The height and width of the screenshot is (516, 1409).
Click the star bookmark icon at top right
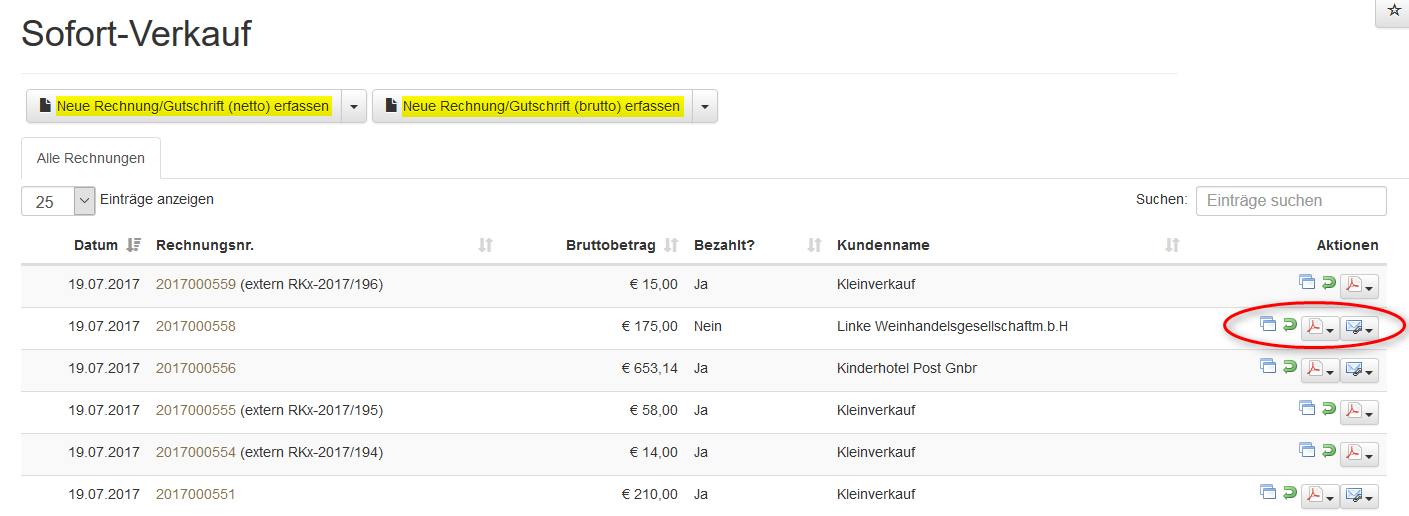point(1394,11)
